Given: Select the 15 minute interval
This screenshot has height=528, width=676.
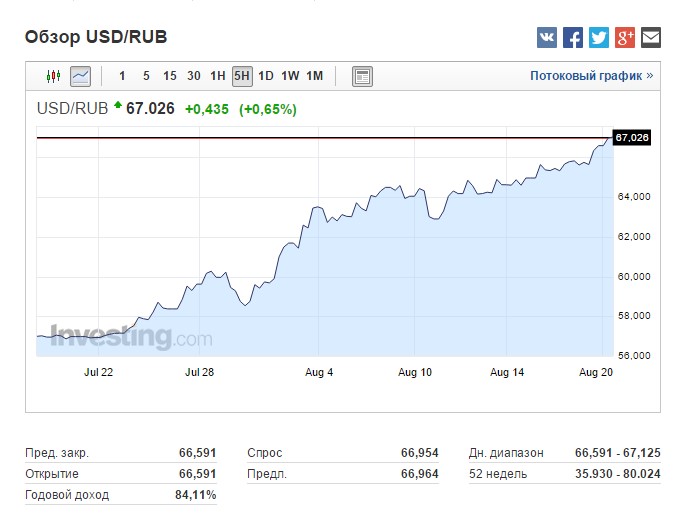Looking at the screenshot, I should pos(170,76).
